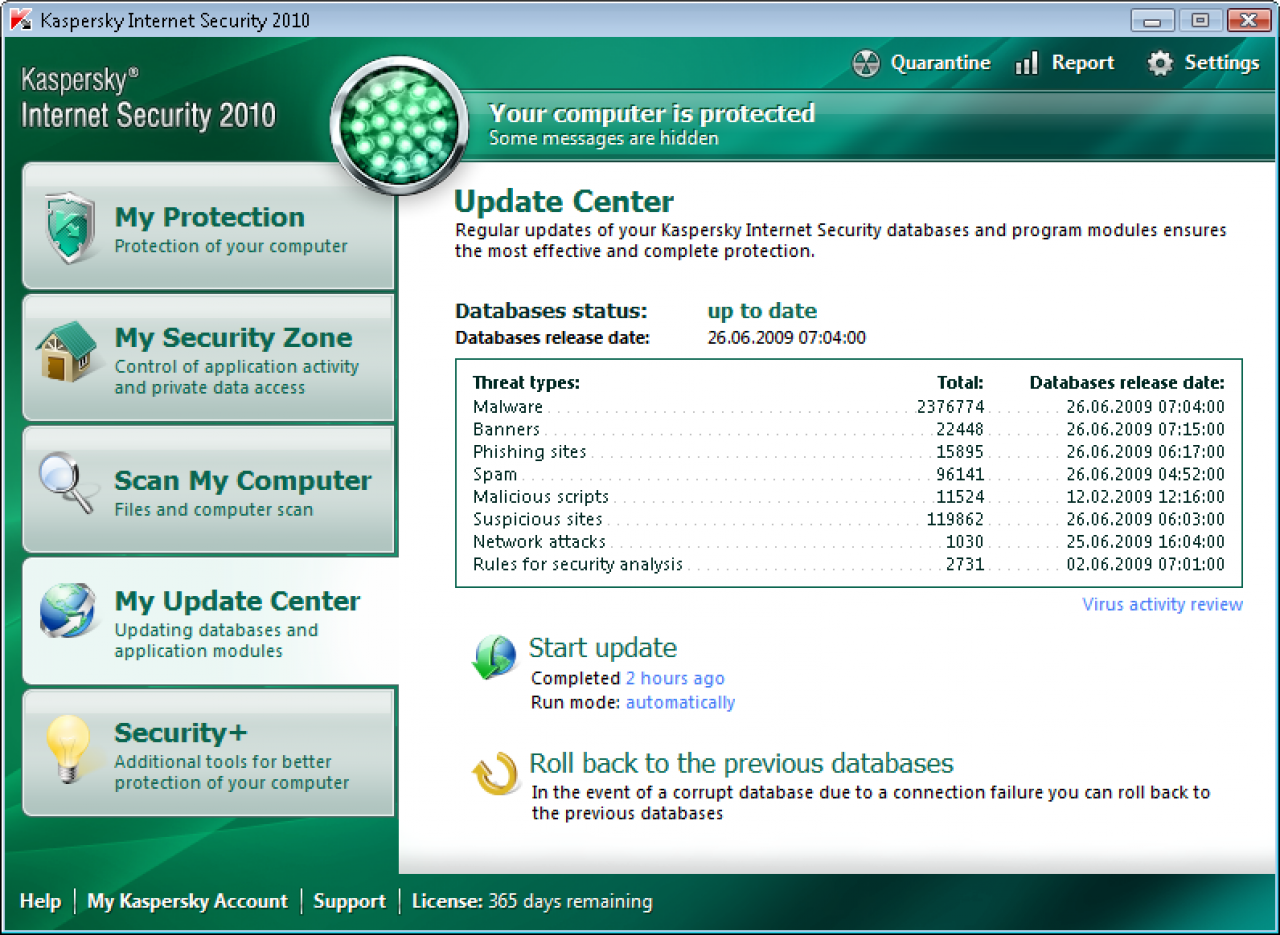
Task: Click the Suspicious sites row
Action: (x=849, y=519)
